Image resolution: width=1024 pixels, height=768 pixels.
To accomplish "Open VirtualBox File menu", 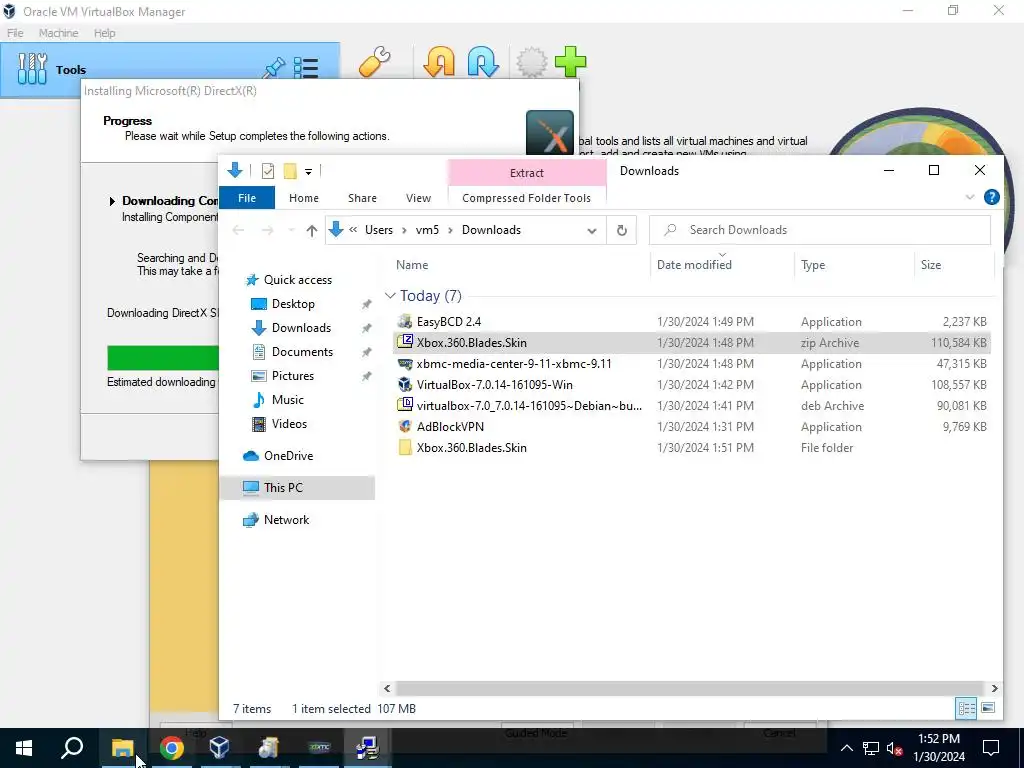I will 15,33.
